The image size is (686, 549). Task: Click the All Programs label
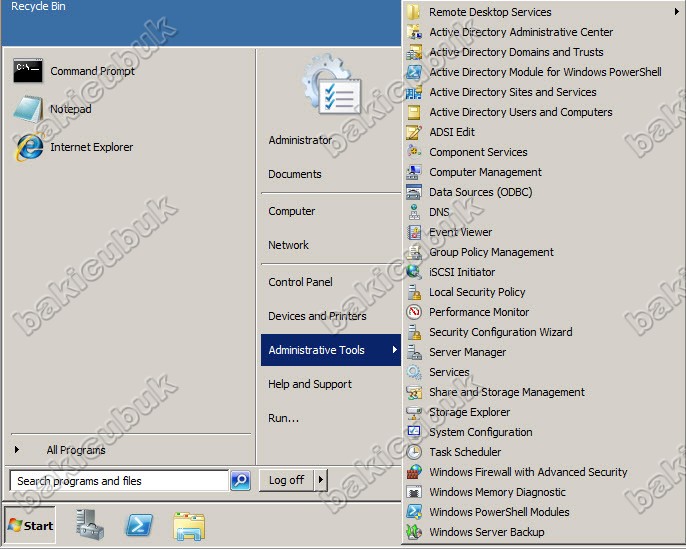click(76, 450)
